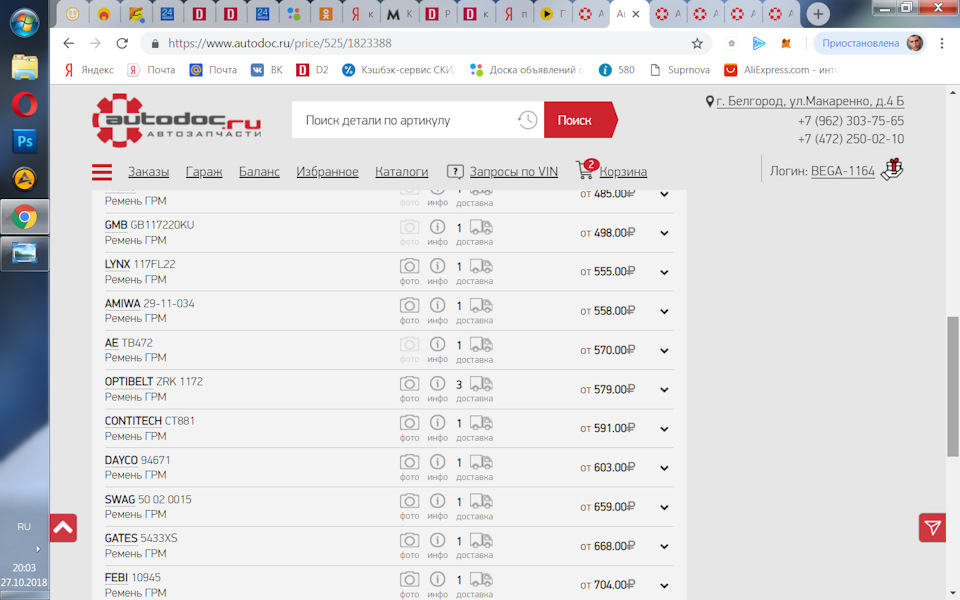
Task: Open the Белгород address link
Action: (810, 101)
